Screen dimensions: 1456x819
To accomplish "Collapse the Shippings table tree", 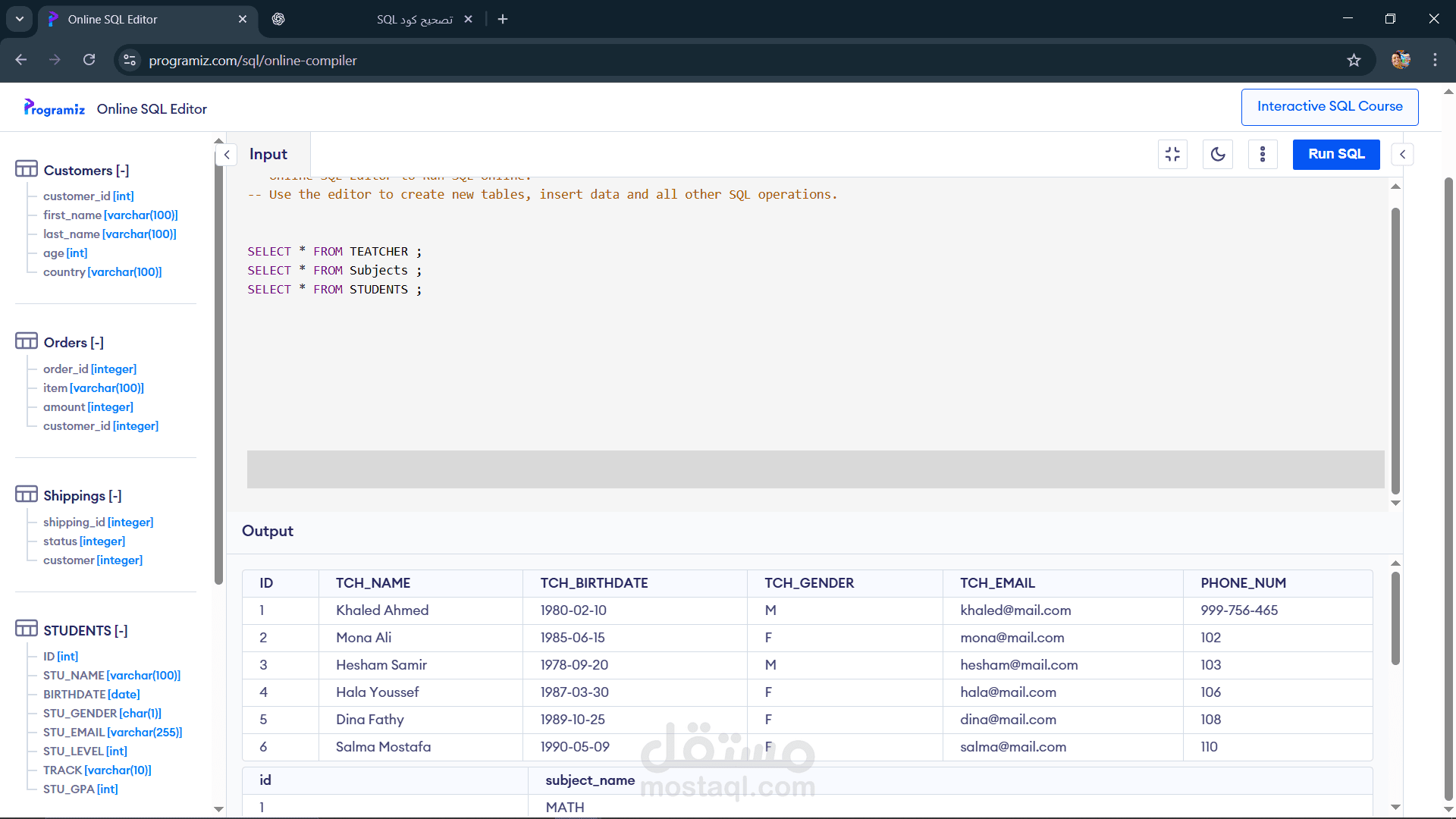I will point(115,496).
